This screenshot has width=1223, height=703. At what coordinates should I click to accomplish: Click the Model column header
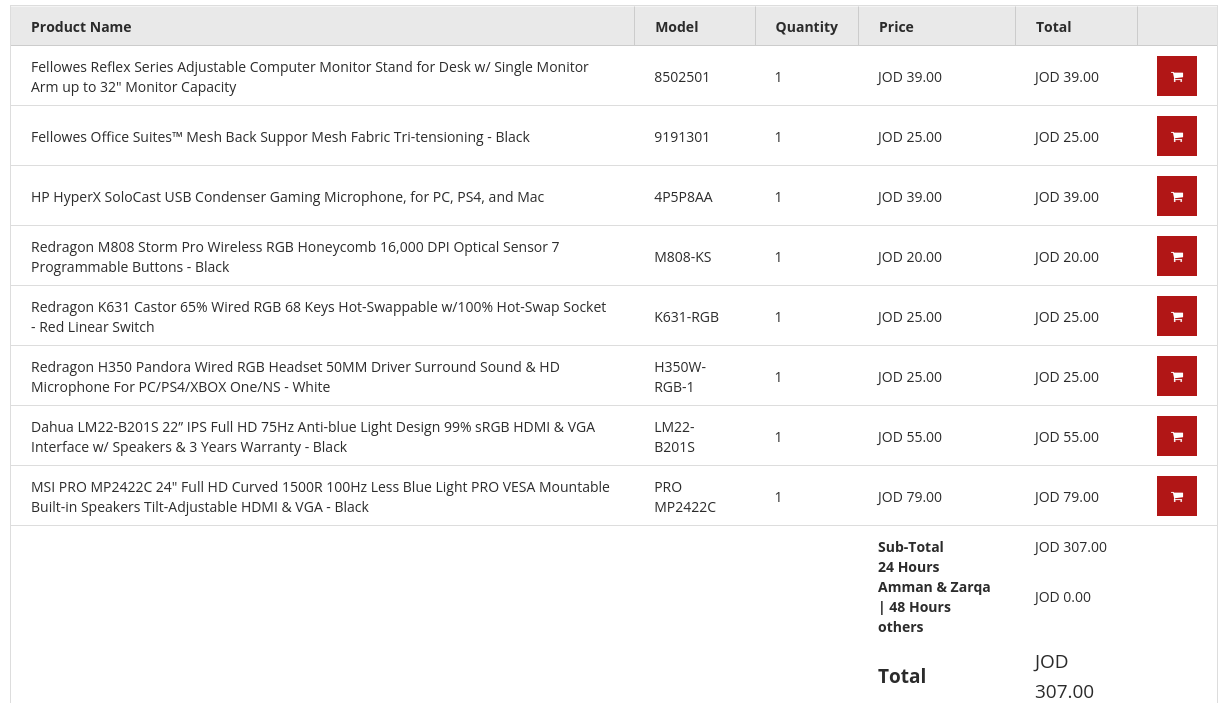tap(676, 27)
